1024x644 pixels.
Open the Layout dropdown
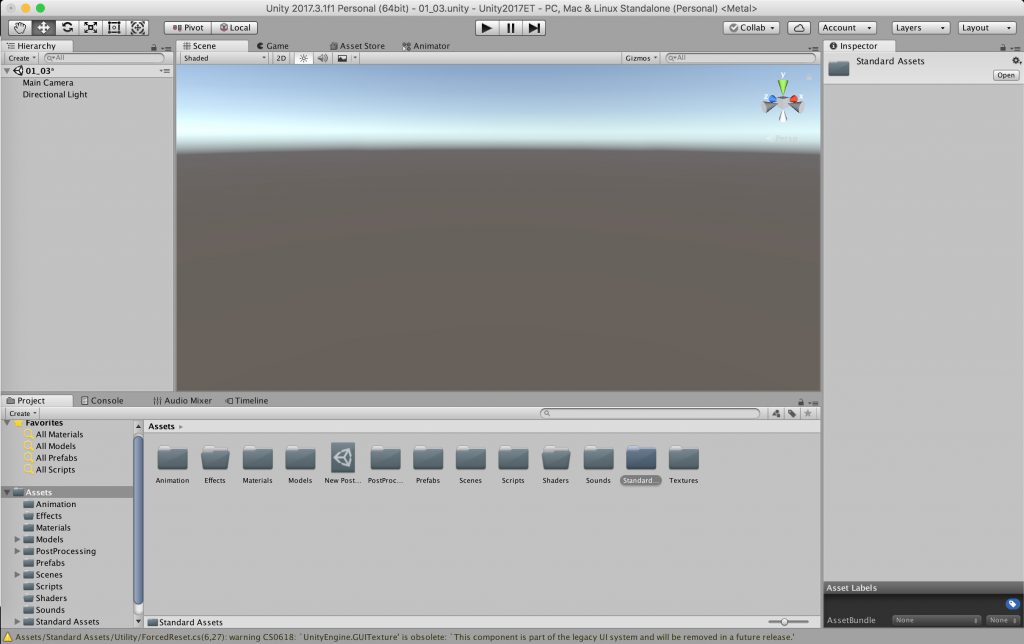click(987, 27)
